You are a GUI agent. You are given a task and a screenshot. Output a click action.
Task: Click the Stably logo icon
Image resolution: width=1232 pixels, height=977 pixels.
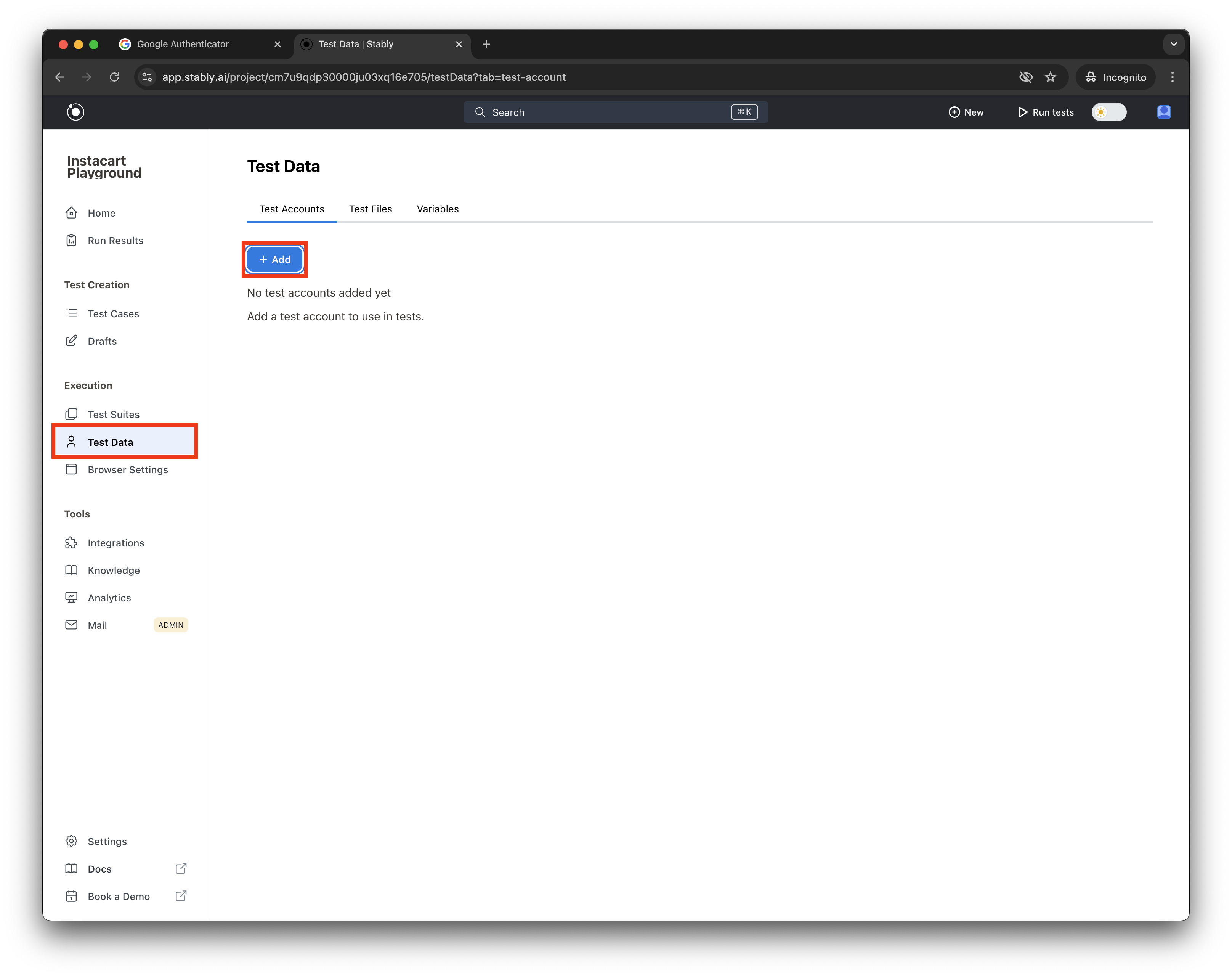75,112
